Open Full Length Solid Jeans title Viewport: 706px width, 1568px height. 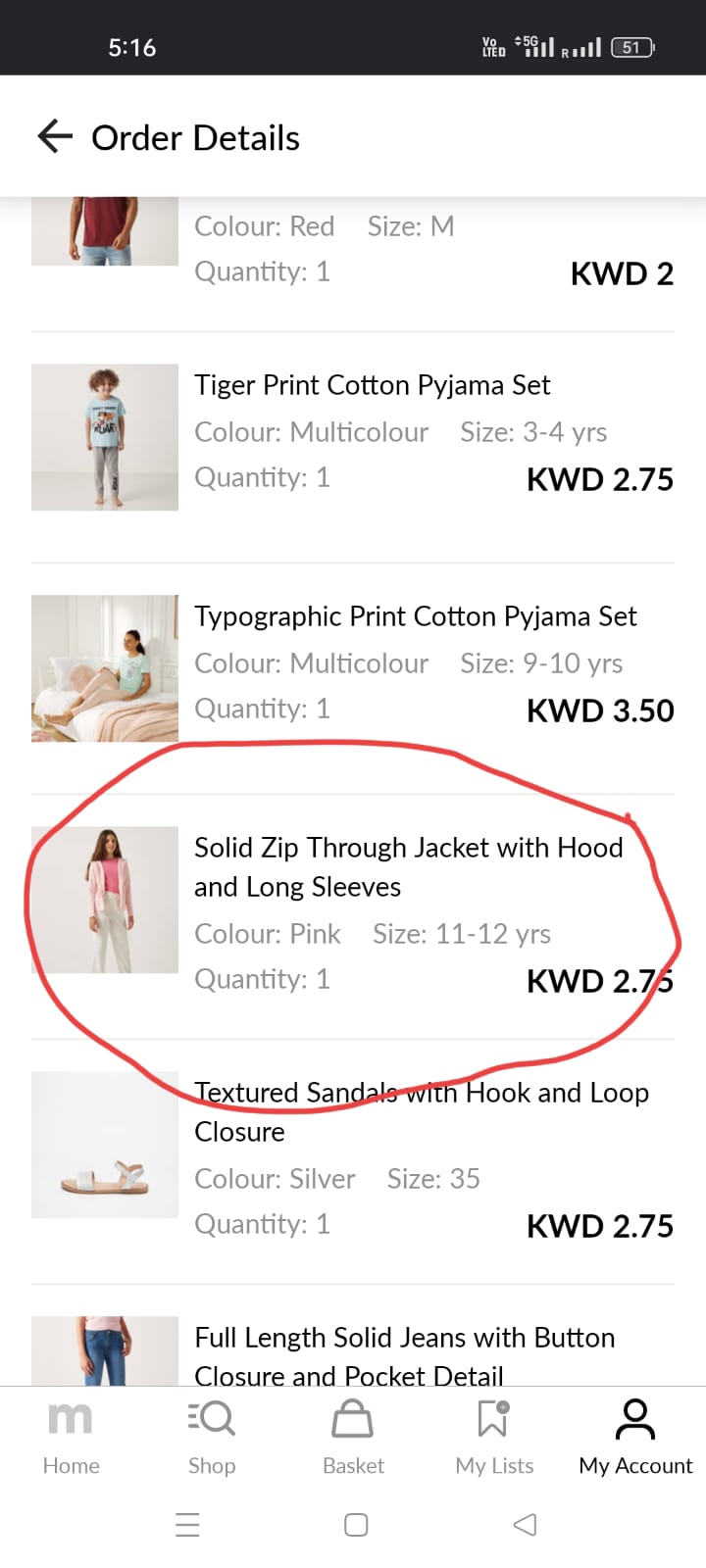tap(404, 1354)
